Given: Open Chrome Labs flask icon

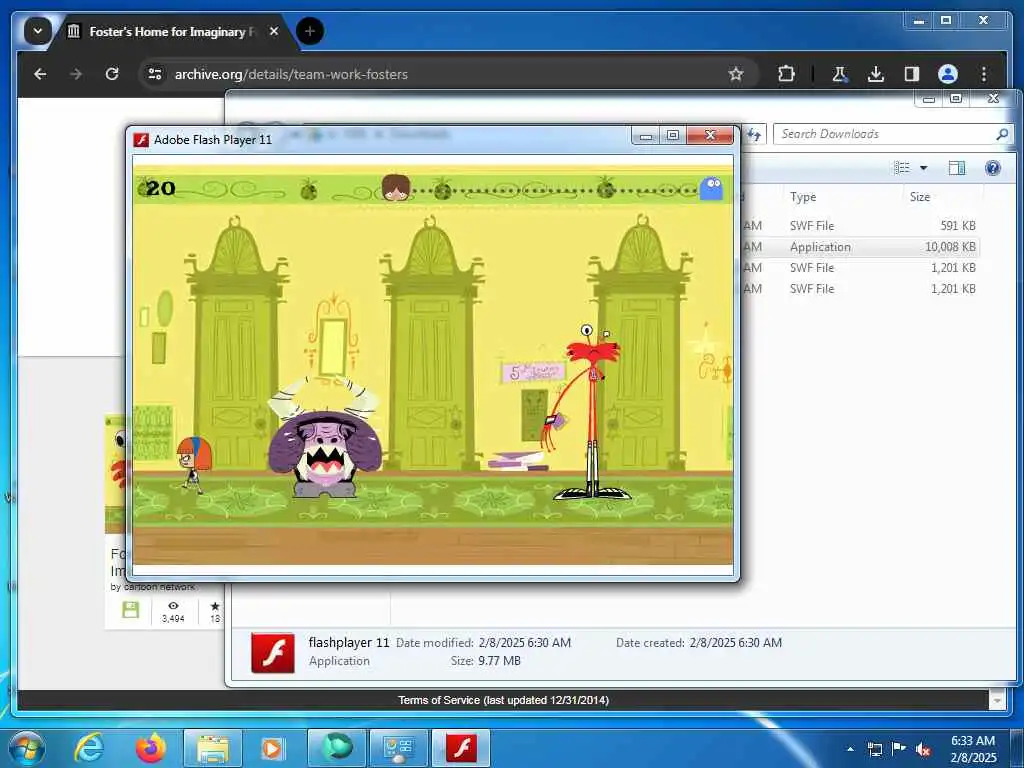Looking at the screenshot, I should 840,74.
